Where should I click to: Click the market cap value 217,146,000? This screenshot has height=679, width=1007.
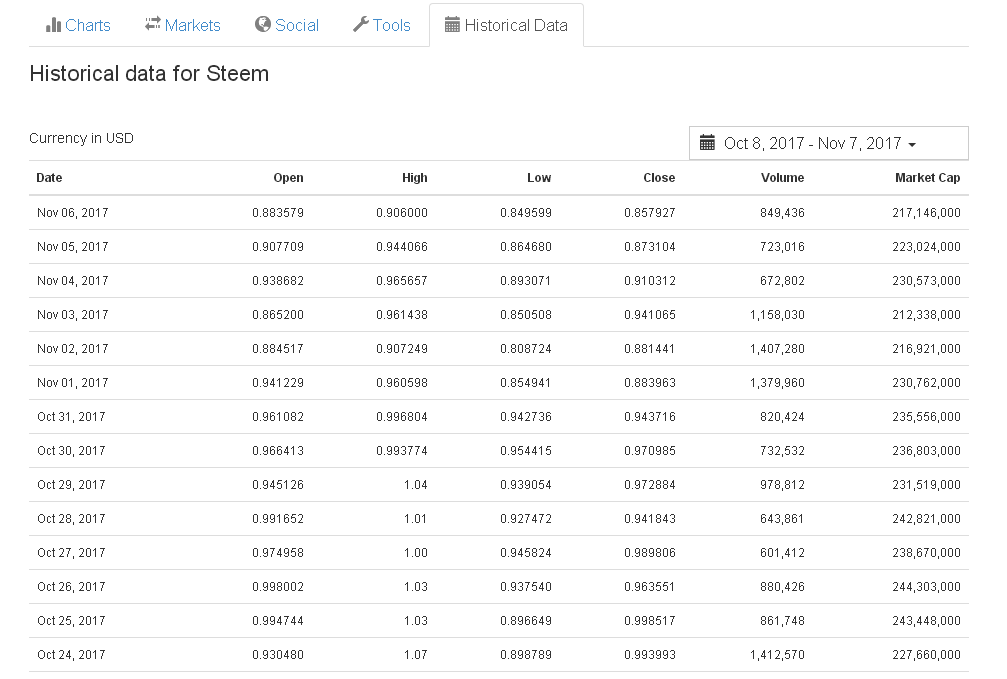point(927,213)
